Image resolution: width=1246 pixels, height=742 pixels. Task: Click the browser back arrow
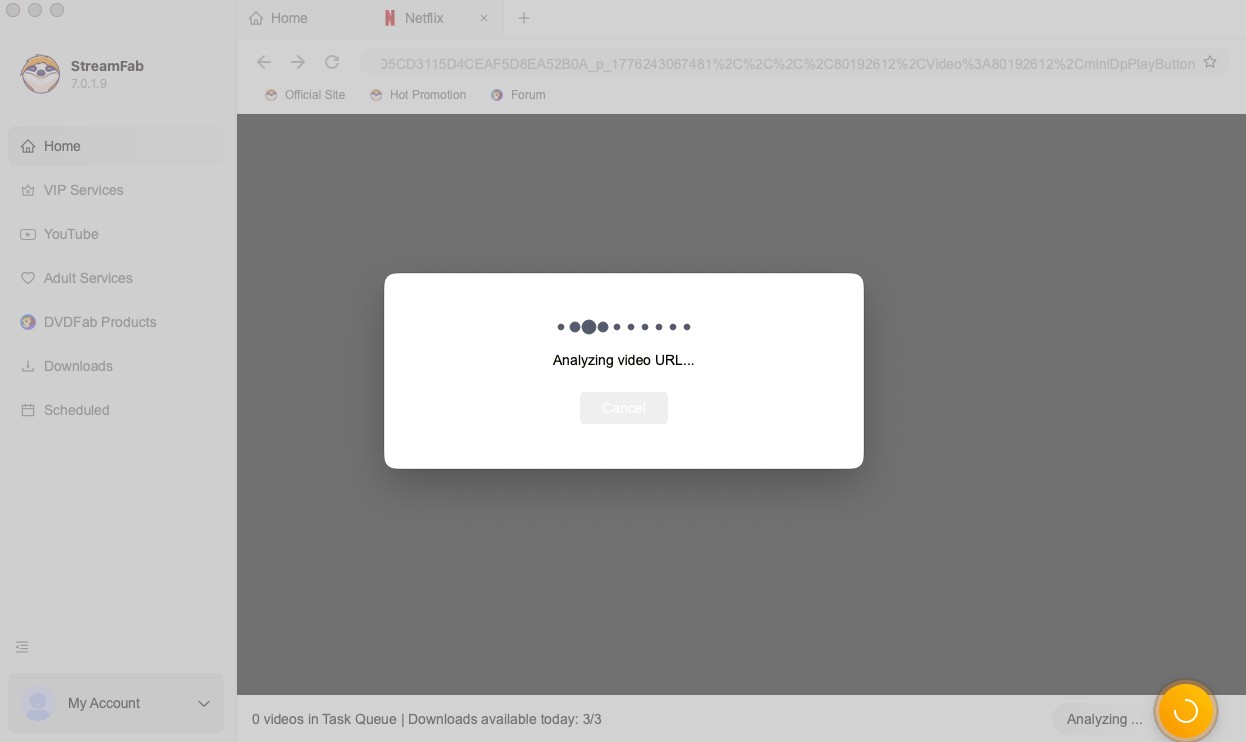(x=264, y=62)
